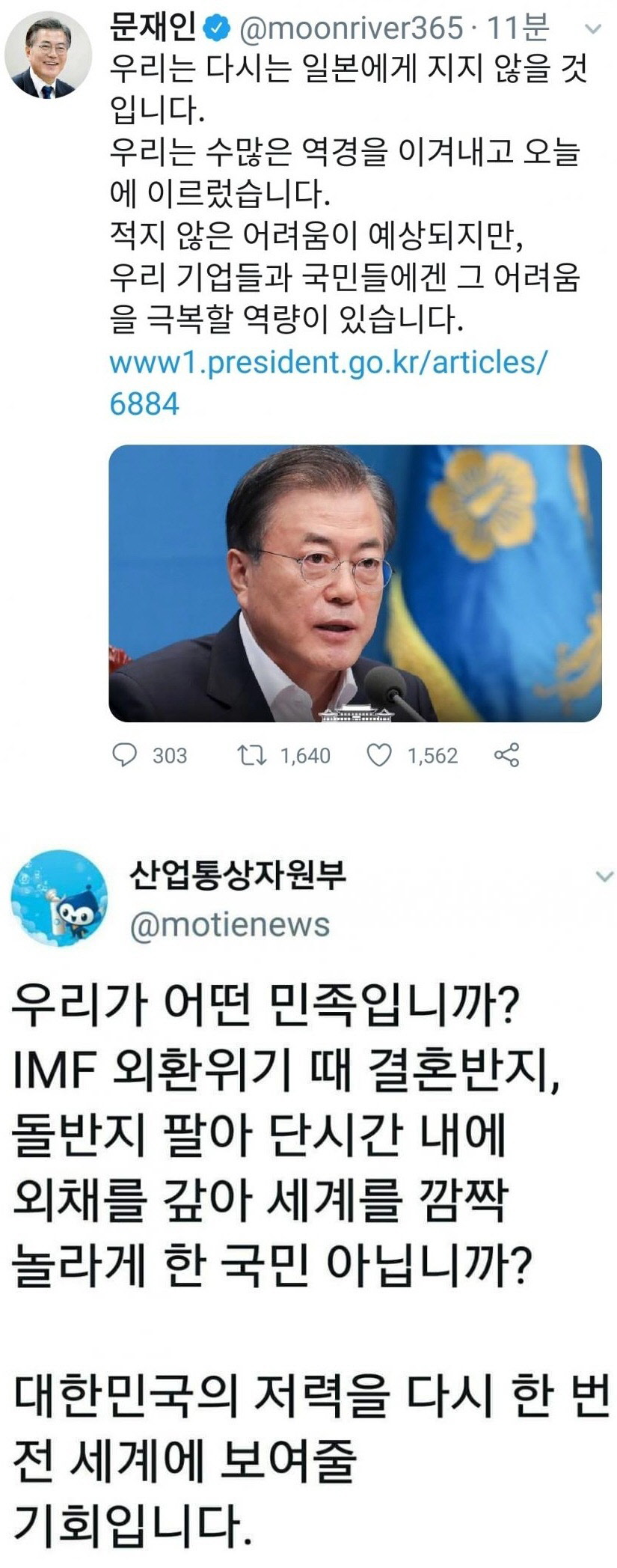Image resolution: width=617 pixels, height=1568 pixels.
Task: Click the 문재인 display name
Action: coord(155,28)
